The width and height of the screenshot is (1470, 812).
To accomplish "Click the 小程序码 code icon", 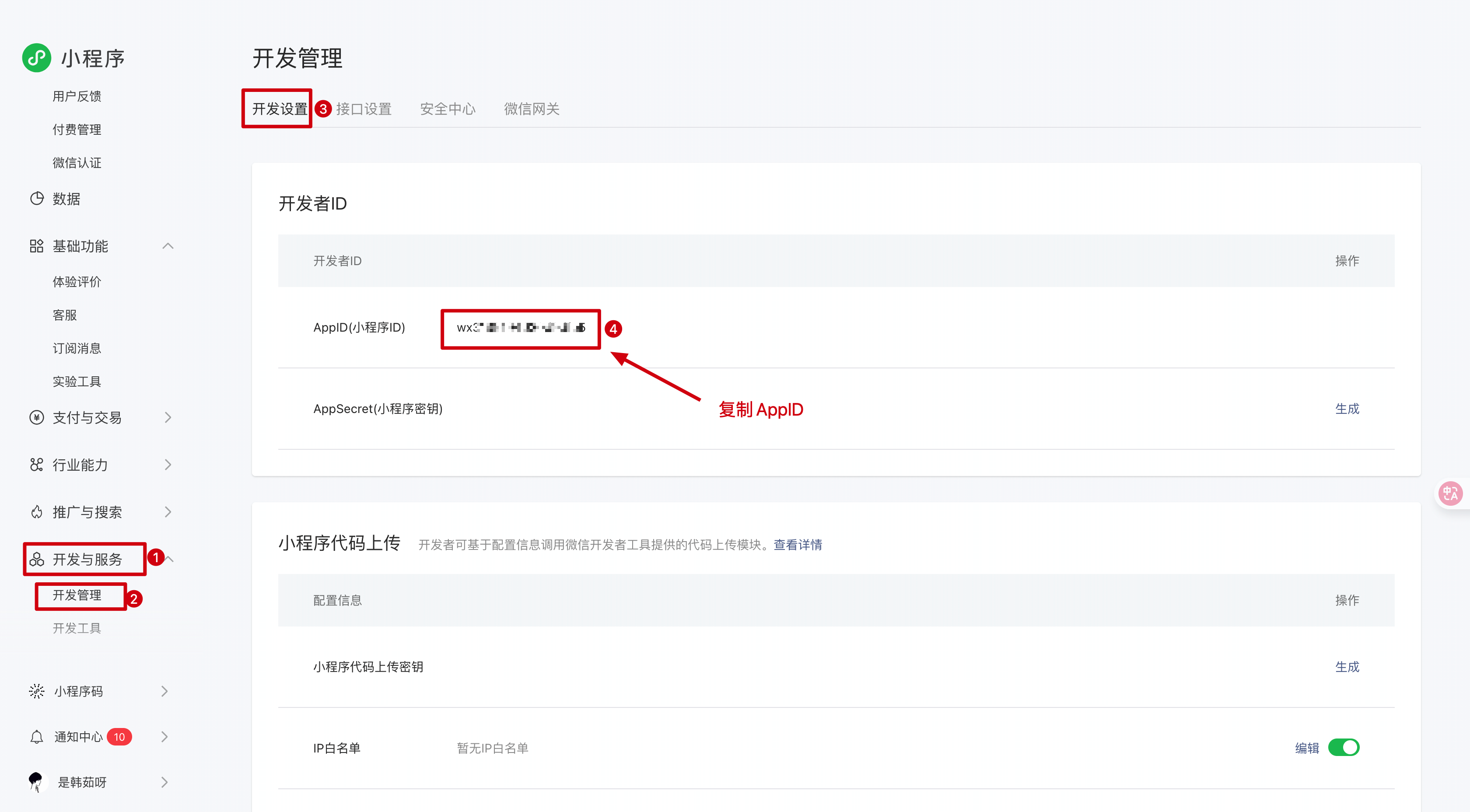I will pyautogui.click(x=36, y=691).
